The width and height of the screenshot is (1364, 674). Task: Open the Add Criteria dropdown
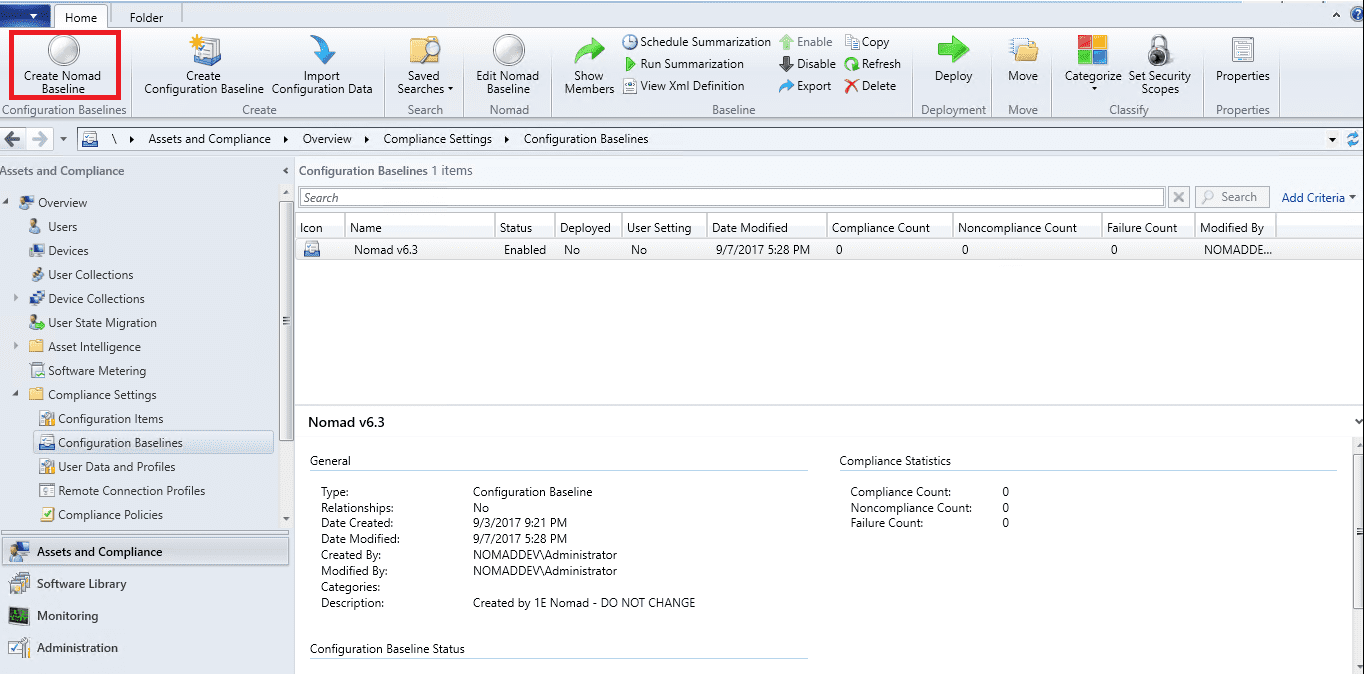pos(1319,198)
